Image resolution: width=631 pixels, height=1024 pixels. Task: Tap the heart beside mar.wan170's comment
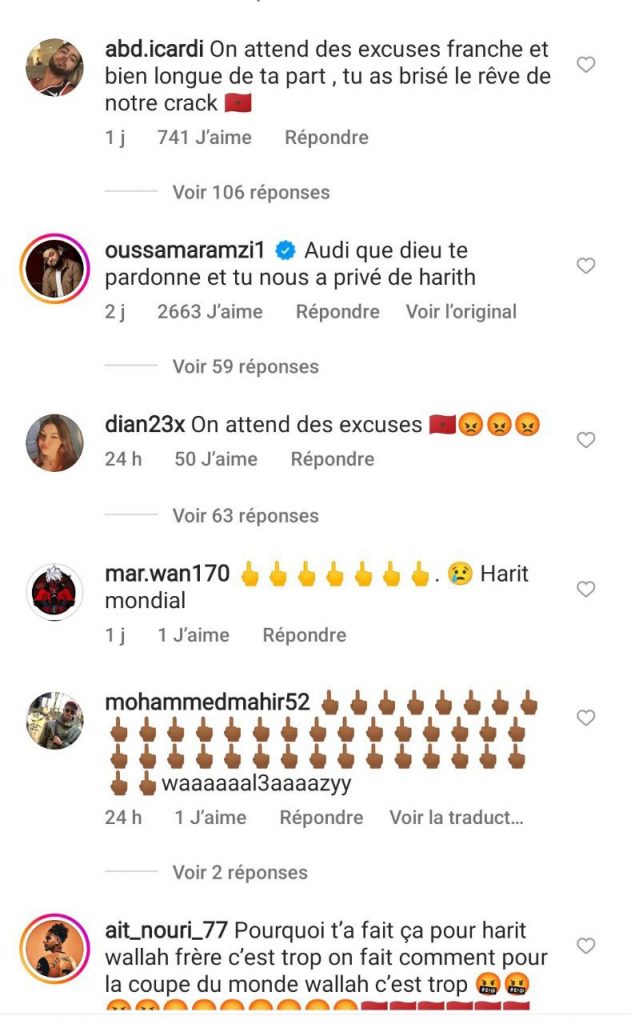[x=586, y=589]
